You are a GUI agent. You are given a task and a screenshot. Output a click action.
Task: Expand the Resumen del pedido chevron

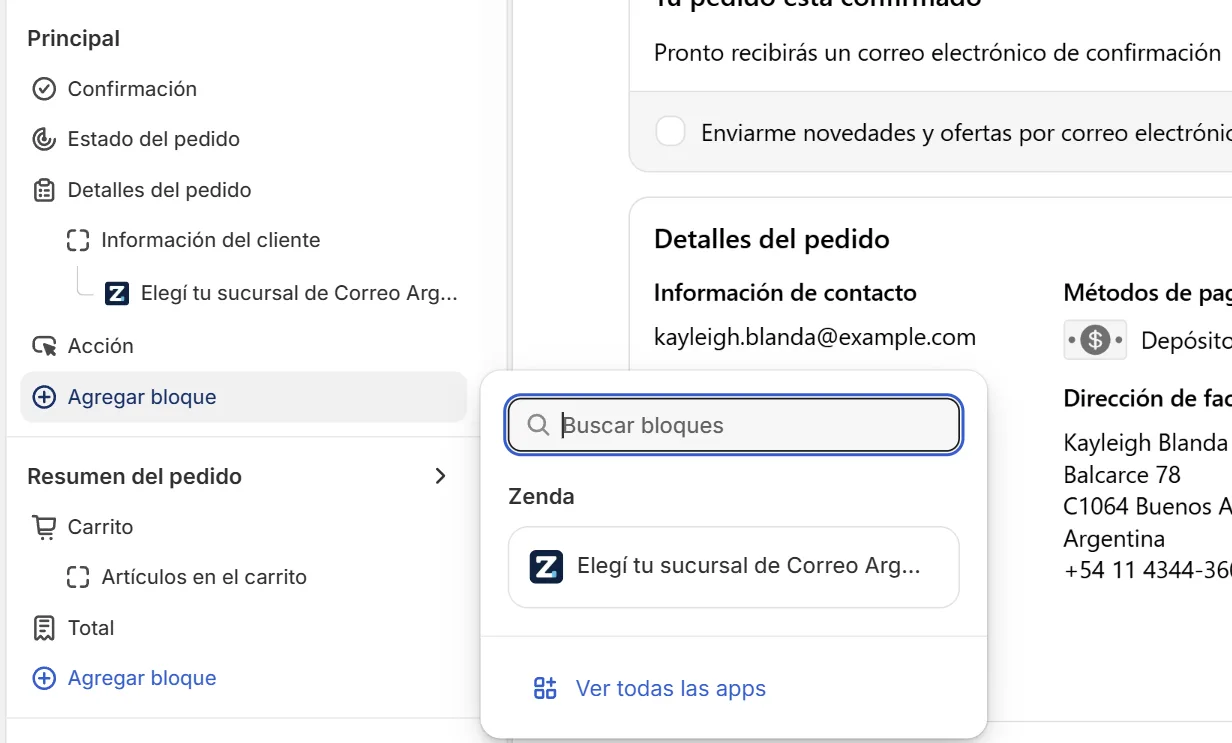coord(440,476)
